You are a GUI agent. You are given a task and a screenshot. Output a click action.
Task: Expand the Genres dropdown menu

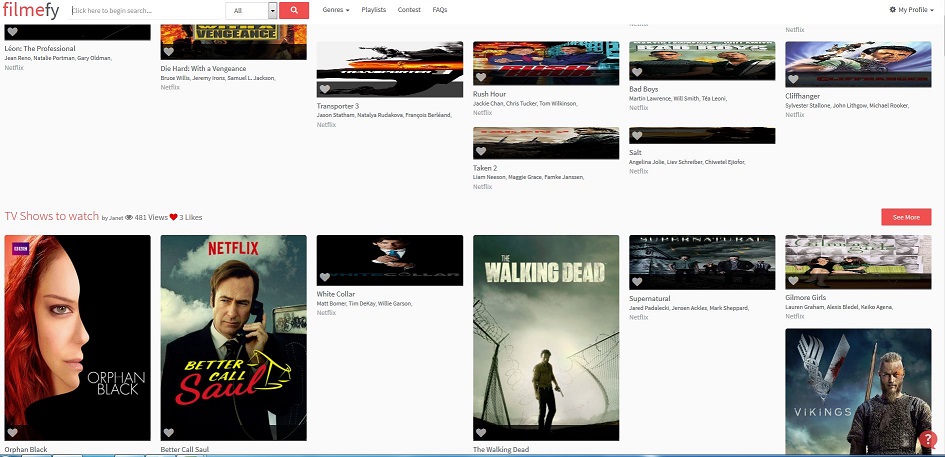pyautogui.click(x=336, y=10)
